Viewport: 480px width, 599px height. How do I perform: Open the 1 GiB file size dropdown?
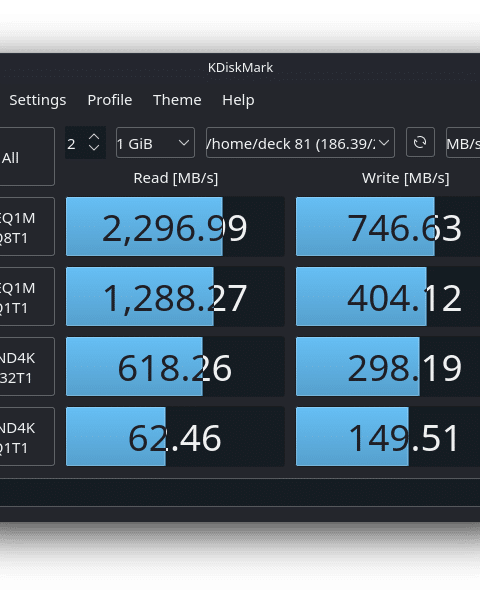coord(155,143)
